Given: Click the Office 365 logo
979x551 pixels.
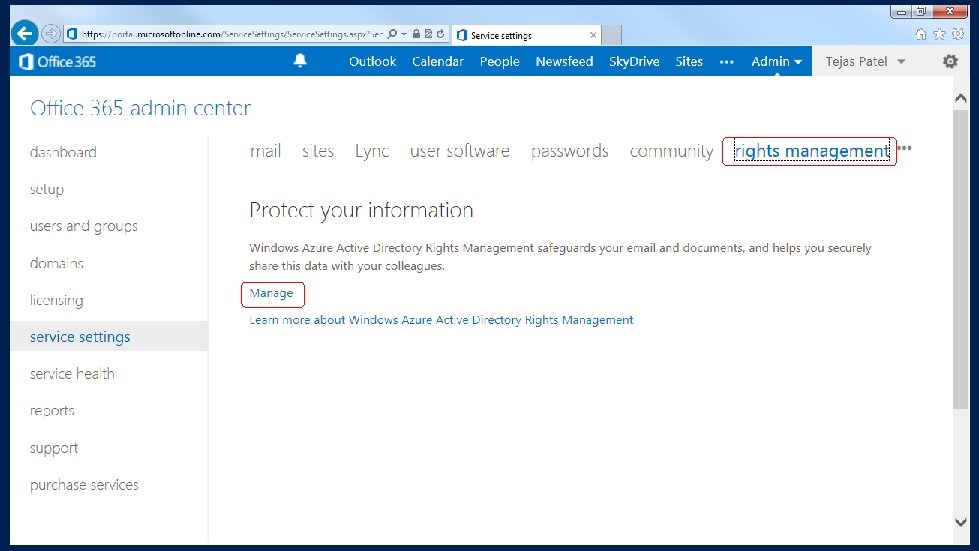Looking at the screenshot, I should (57, 61).
